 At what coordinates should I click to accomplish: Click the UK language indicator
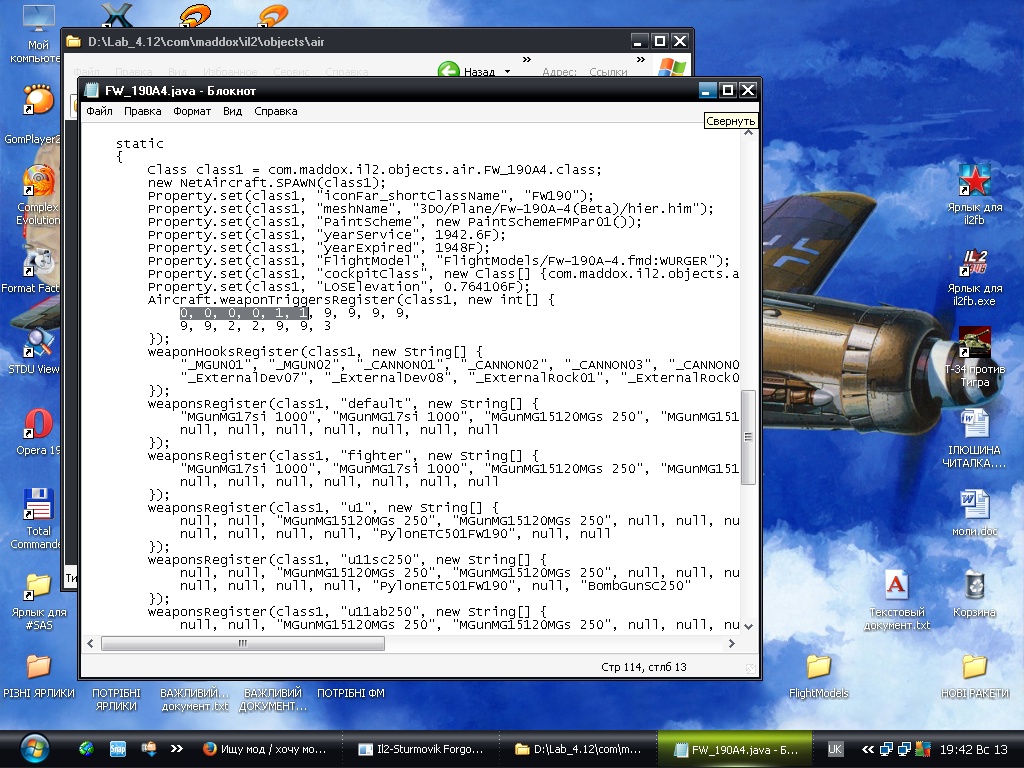835,748
